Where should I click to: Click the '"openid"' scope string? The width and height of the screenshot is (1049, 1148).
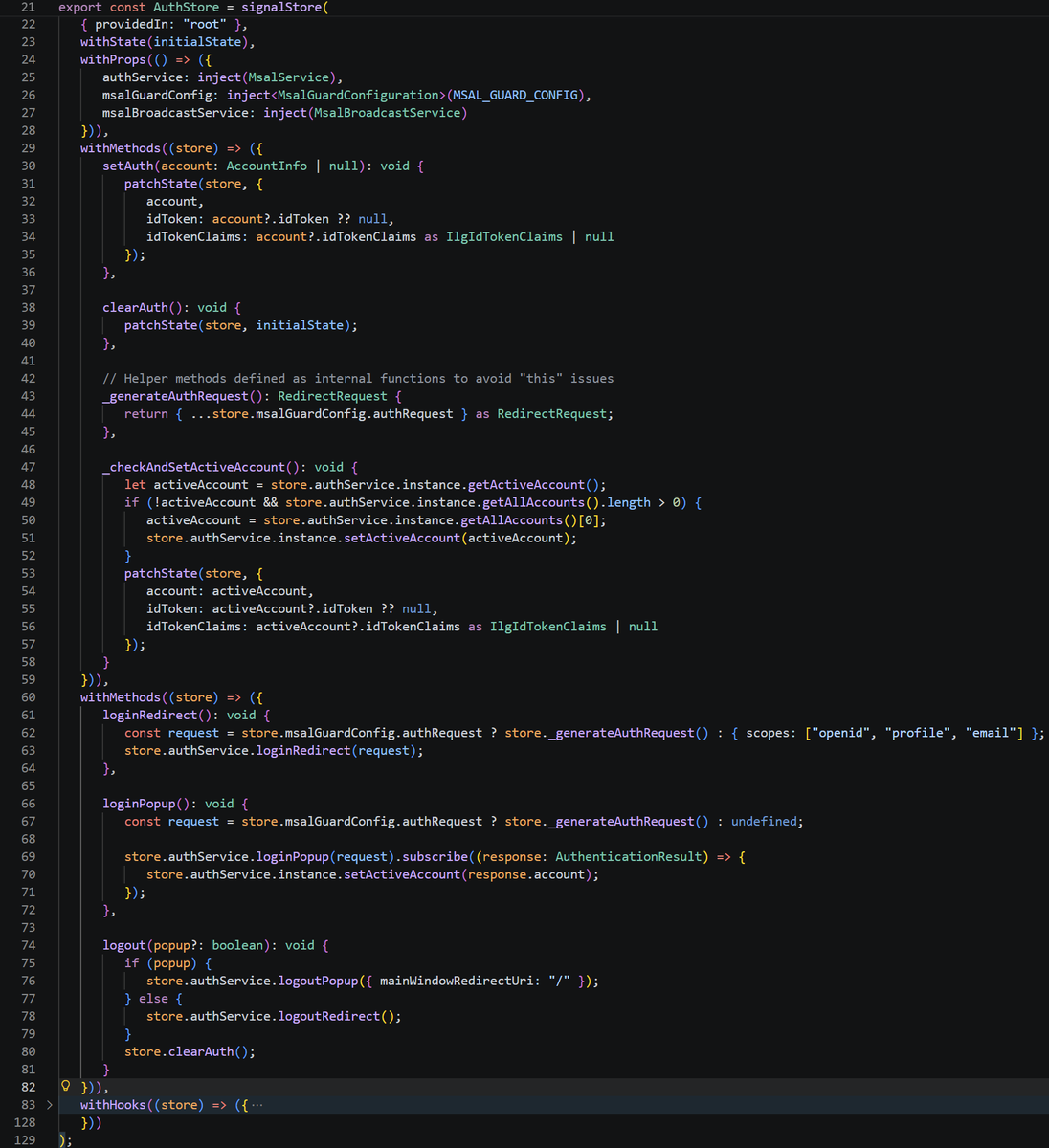tap(841, 733)
